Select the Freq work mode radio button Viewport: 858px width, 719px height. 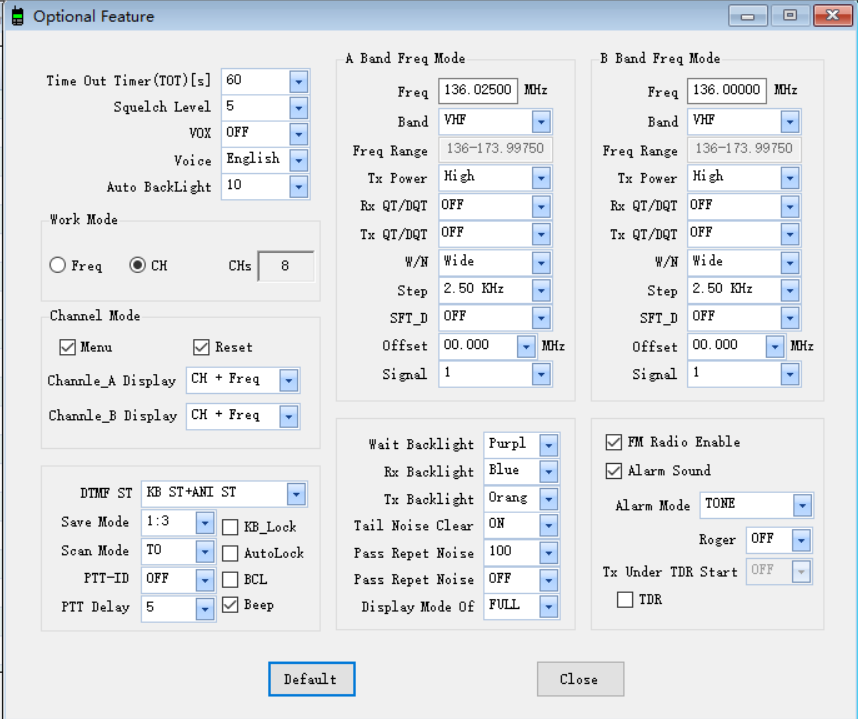click(x=58, y=266)
